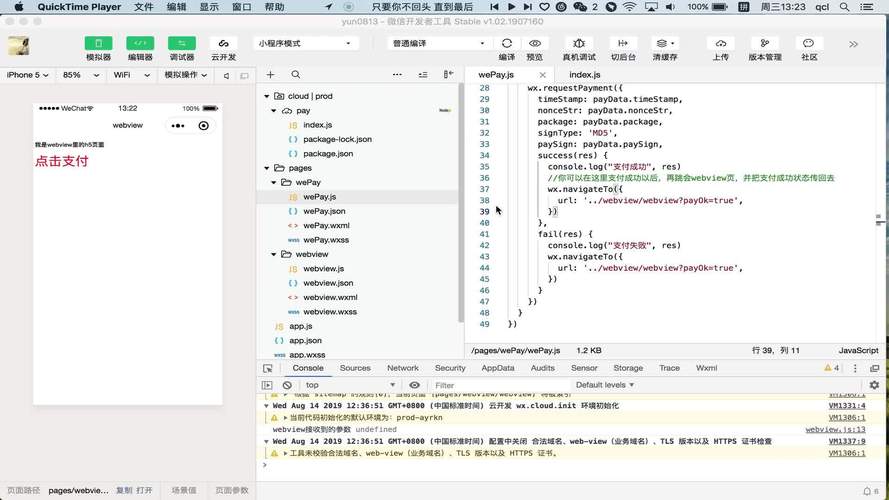The image size is (889, 500).
Task: Collapse the cloud | prod folder
Action: [x=266, y=96]
